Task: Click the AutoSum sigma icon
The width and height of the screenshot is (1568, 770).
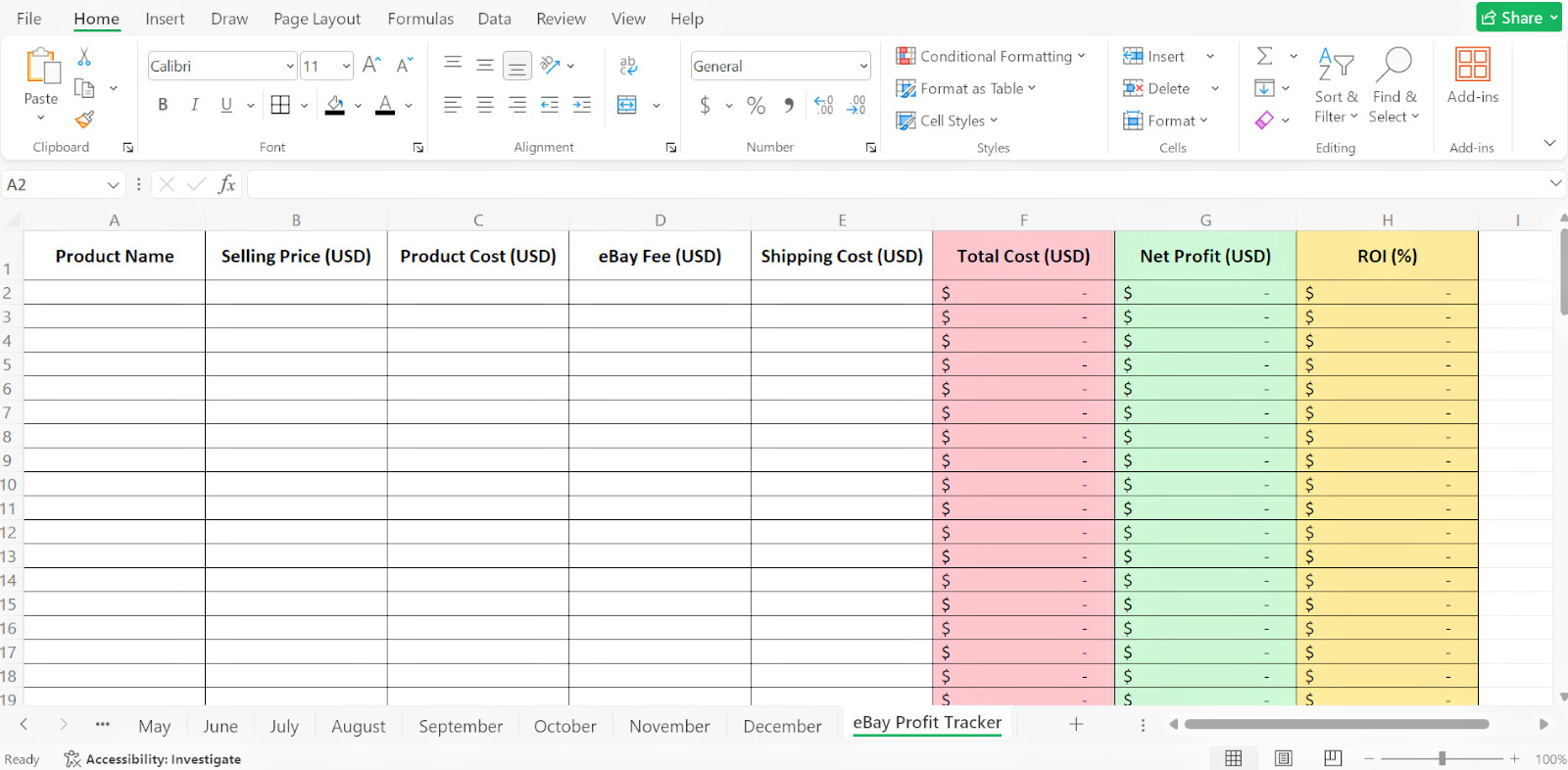Action: pos(1265,56)
